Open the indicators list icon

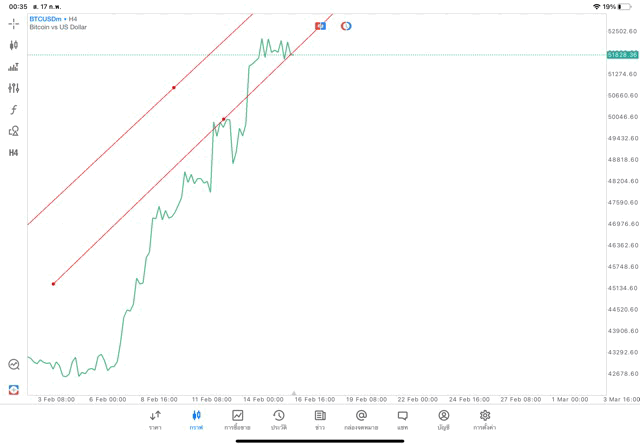point(13,67)
